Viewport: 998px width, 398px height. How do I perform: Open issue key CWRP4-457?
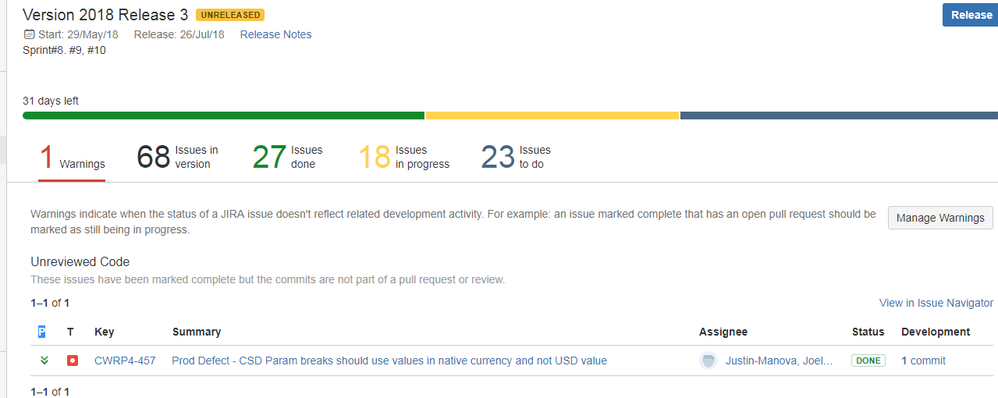(125, 360)
